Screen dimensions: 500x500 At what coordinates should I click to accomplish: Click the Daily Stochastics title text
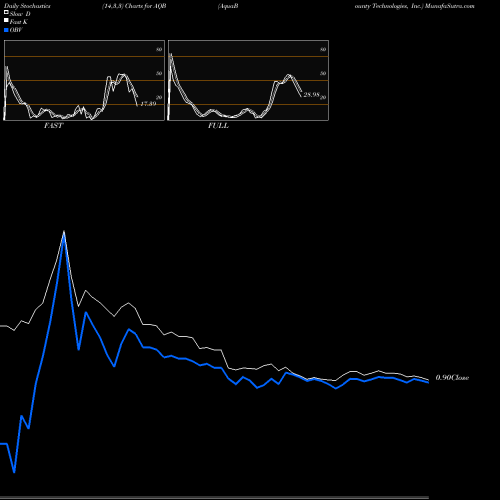27,6
